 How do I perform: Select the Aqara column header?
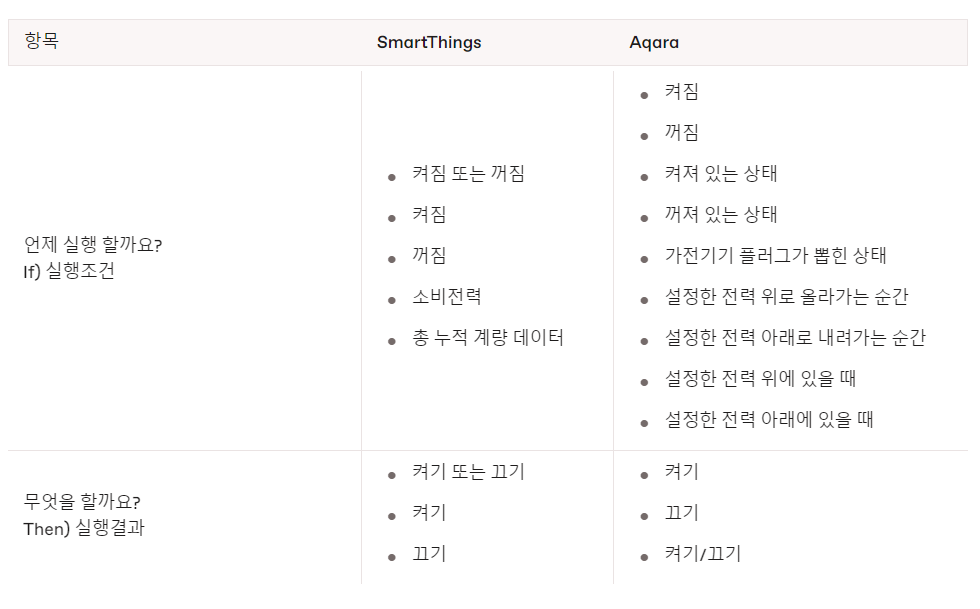point(654,42)
